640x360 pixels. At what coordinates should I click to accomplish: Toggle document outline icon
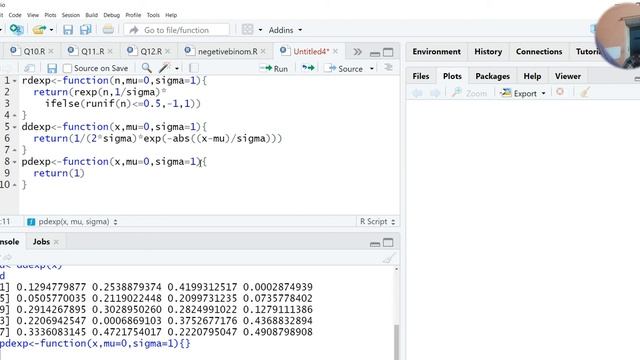point(388,68)
